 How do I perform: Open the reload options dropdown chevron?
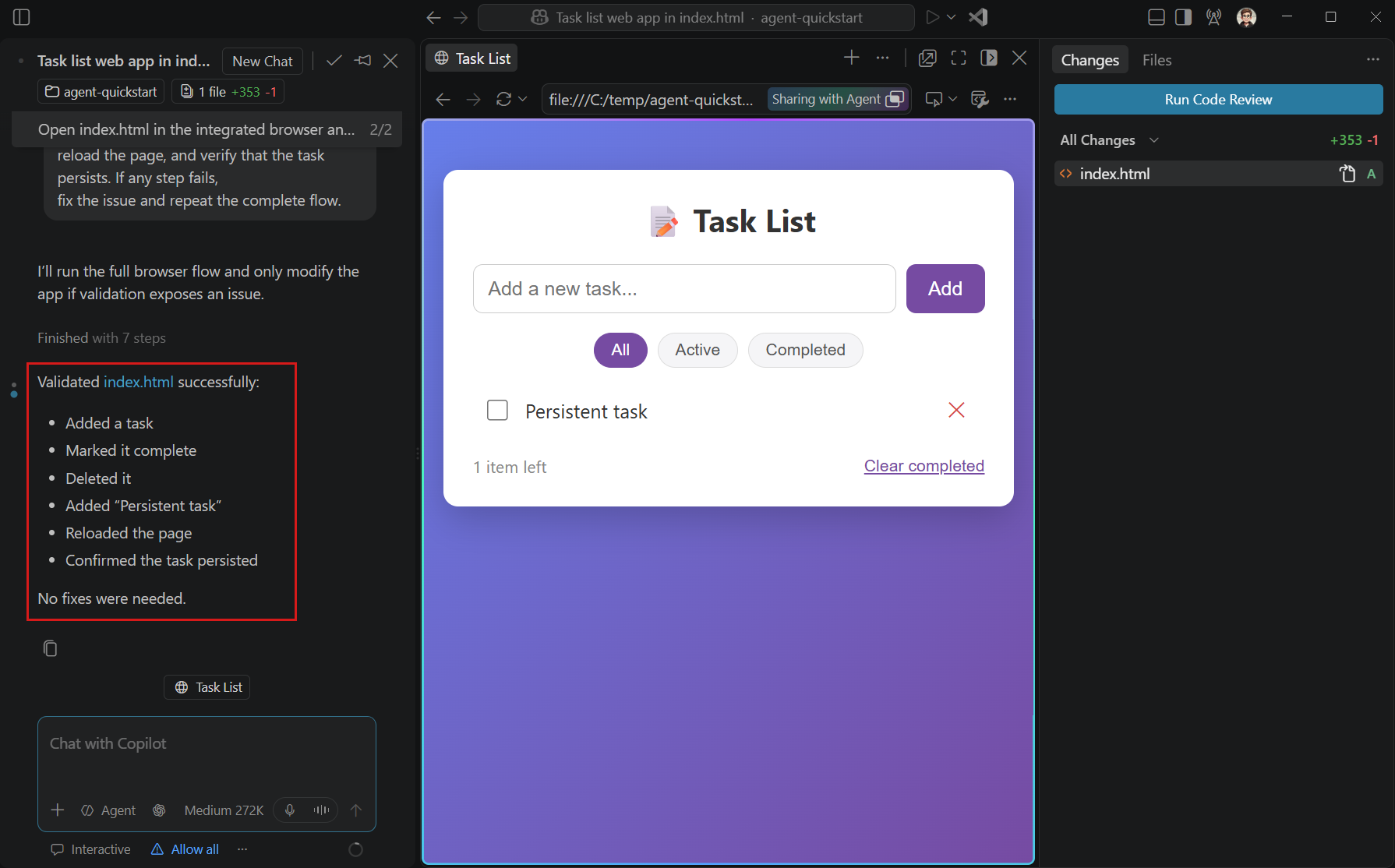(x=523, y=99)
